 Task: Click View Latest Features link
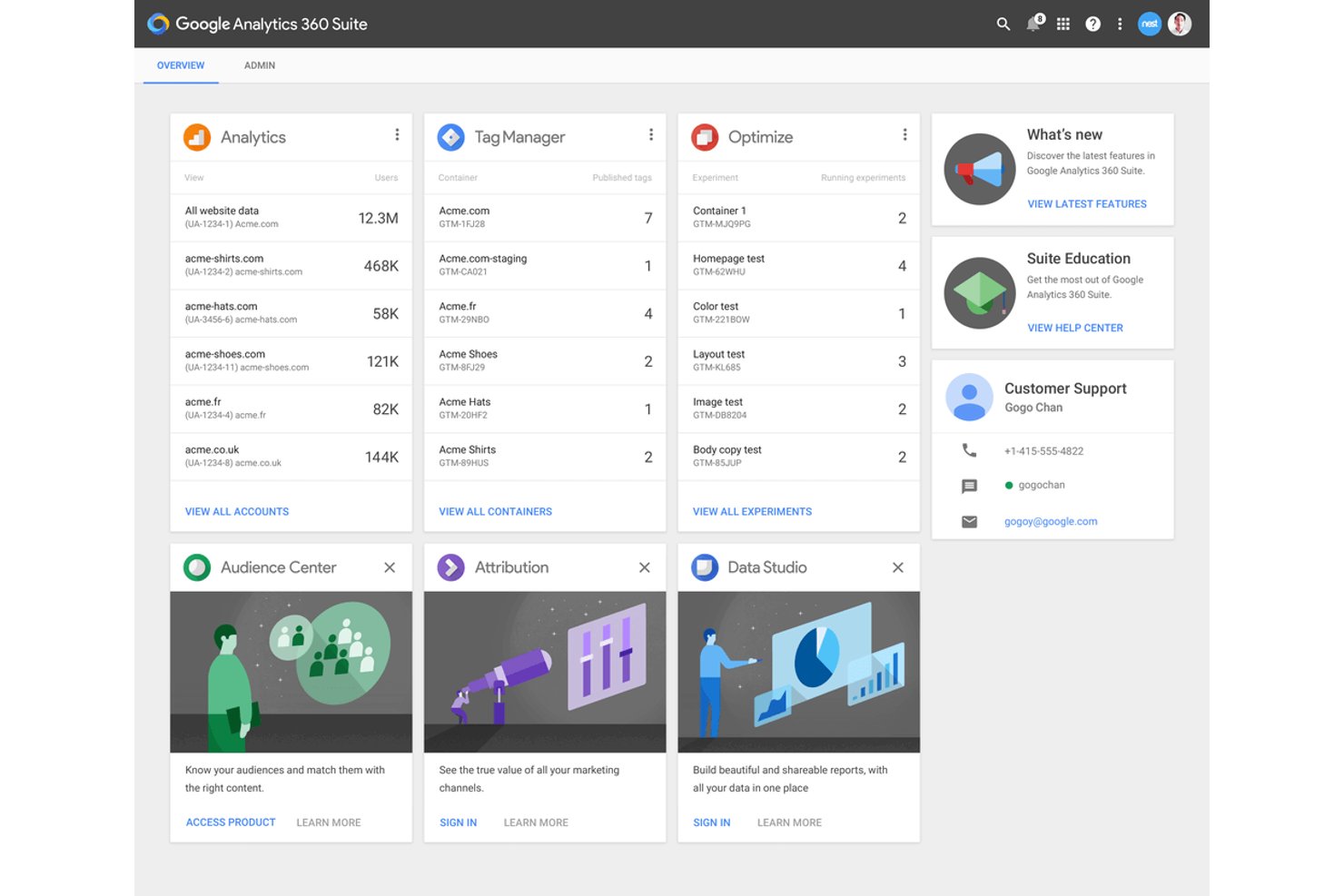click(x=1087, y=204)
